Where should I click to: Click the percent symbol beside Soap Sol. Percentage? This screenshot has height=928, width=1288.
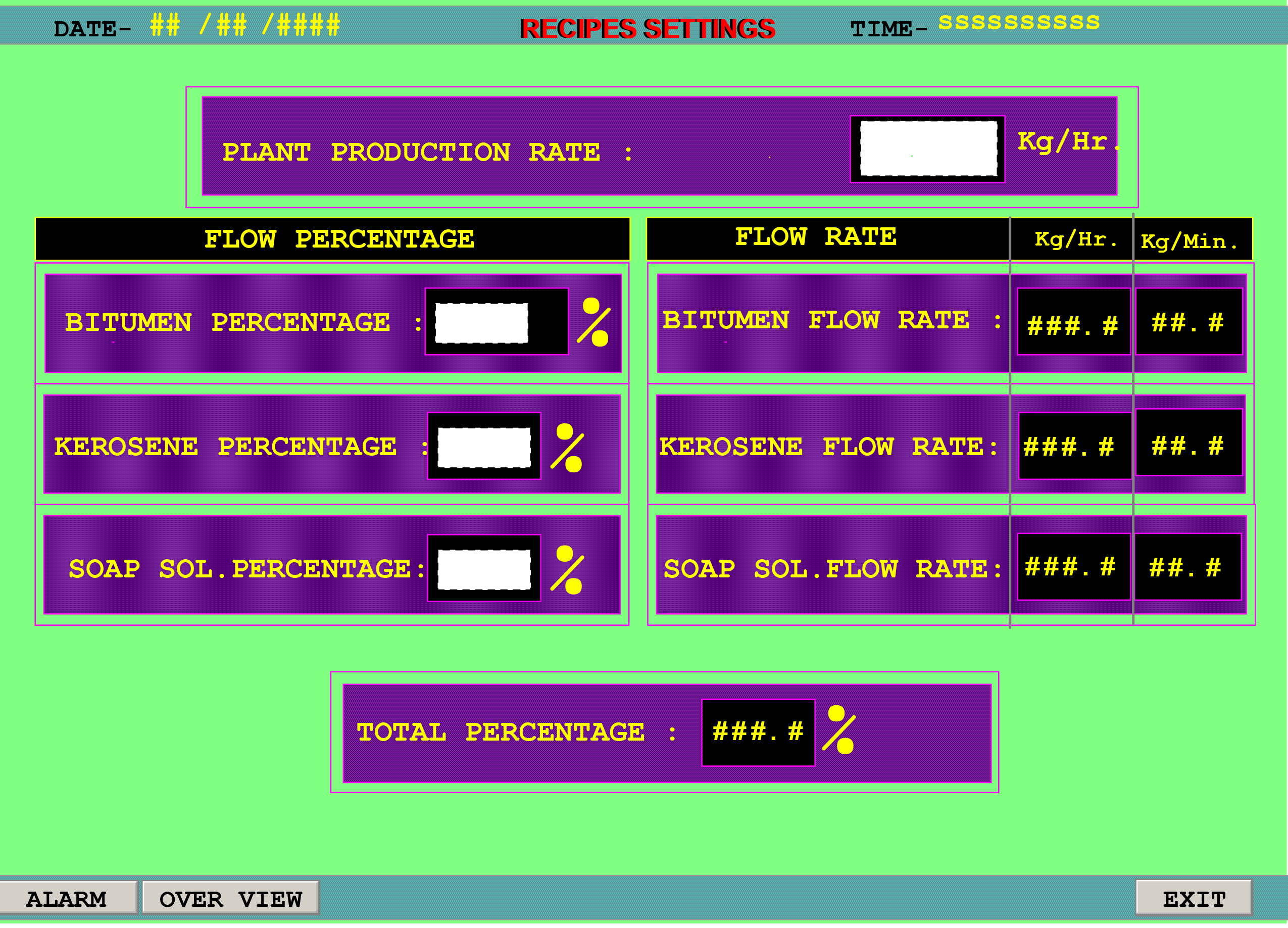click(568, 571)
